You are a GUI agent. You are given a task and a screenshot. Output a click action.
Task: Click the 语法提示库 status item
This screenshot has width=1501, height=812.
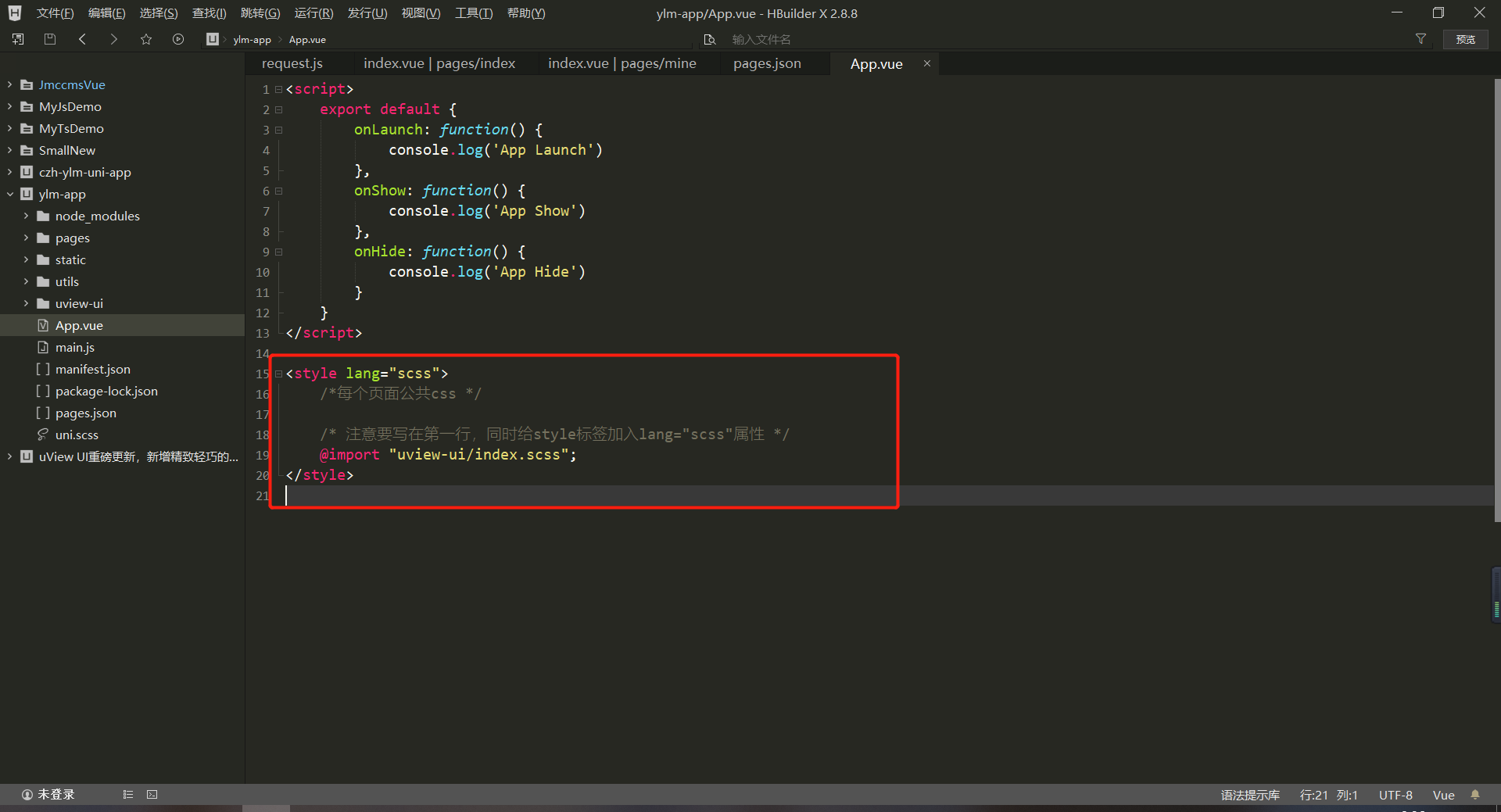point(1250,795)
